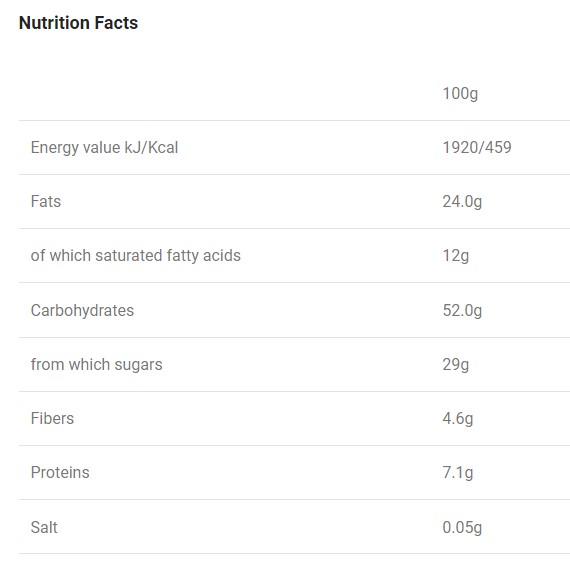The image size is (570, 575).
Task: Click the Energy value kJ/Kcal label
Action: pos(105,148)
